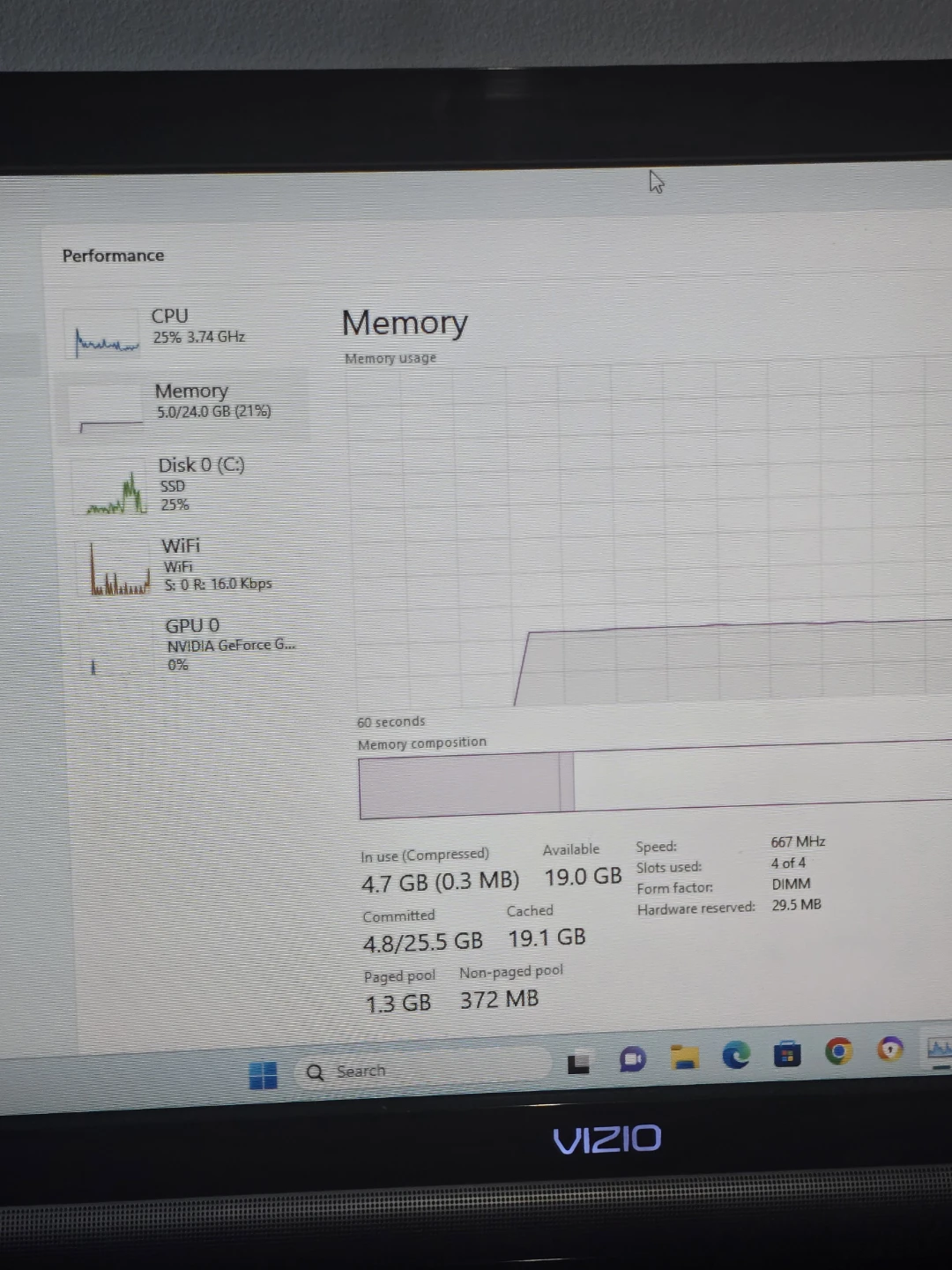Click the Task Manager taskbar icon
Image resolution: width=952 pixels, height=1270 pixels.
tap(938, 1048)
